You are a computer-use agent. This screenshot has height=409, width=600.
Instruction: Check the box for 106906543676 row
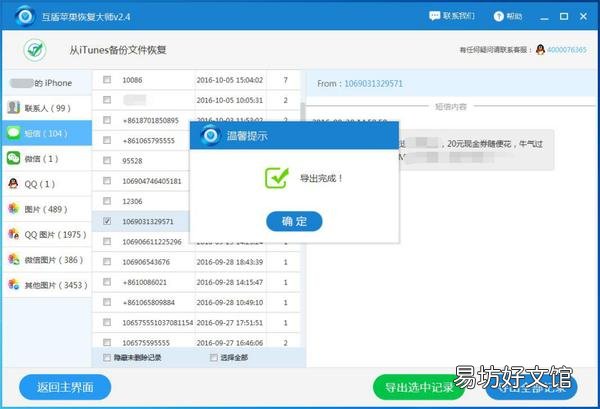click(x=107, y=262)
